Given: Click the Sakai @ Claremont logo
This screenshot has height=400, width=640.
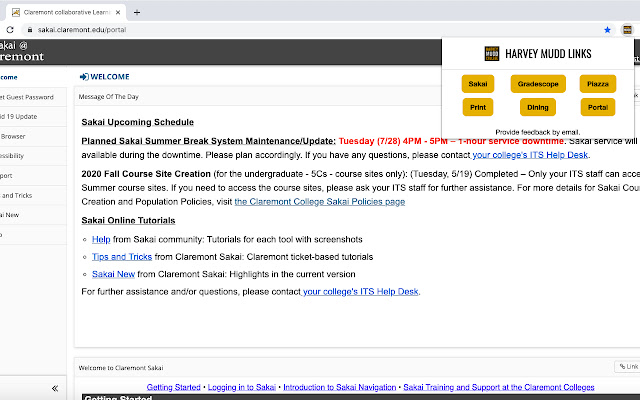Looking at the screenshot, I should point(22,51).
